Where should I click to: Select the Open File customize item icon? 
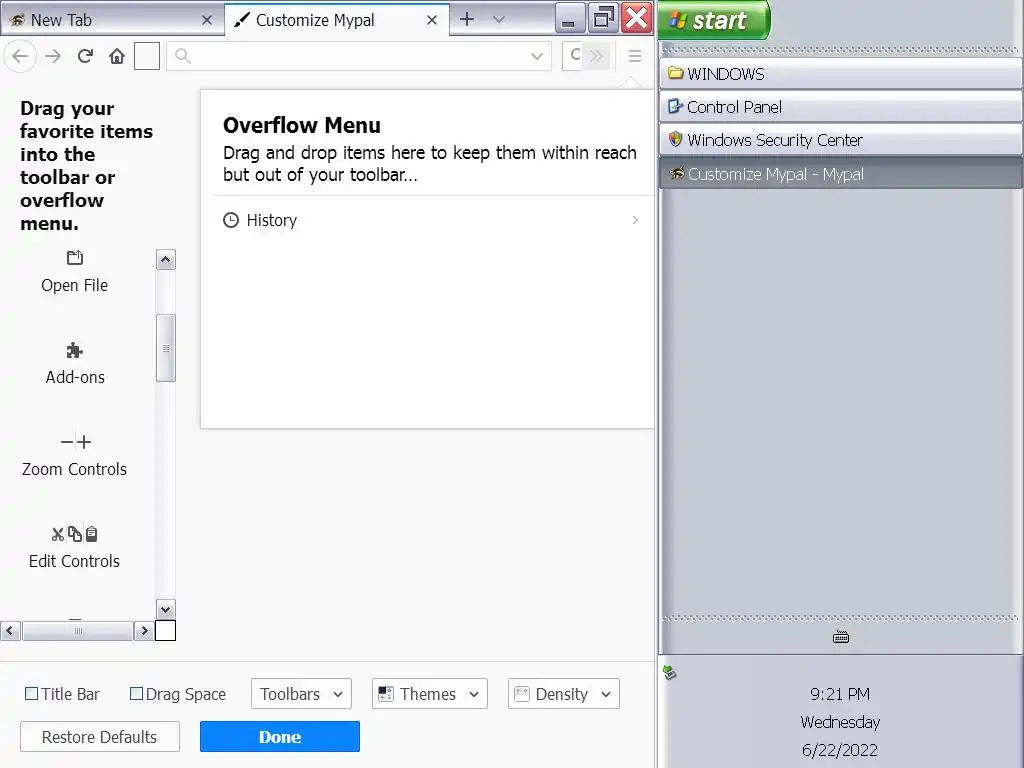pyautogui.click(x=75, y=258)
